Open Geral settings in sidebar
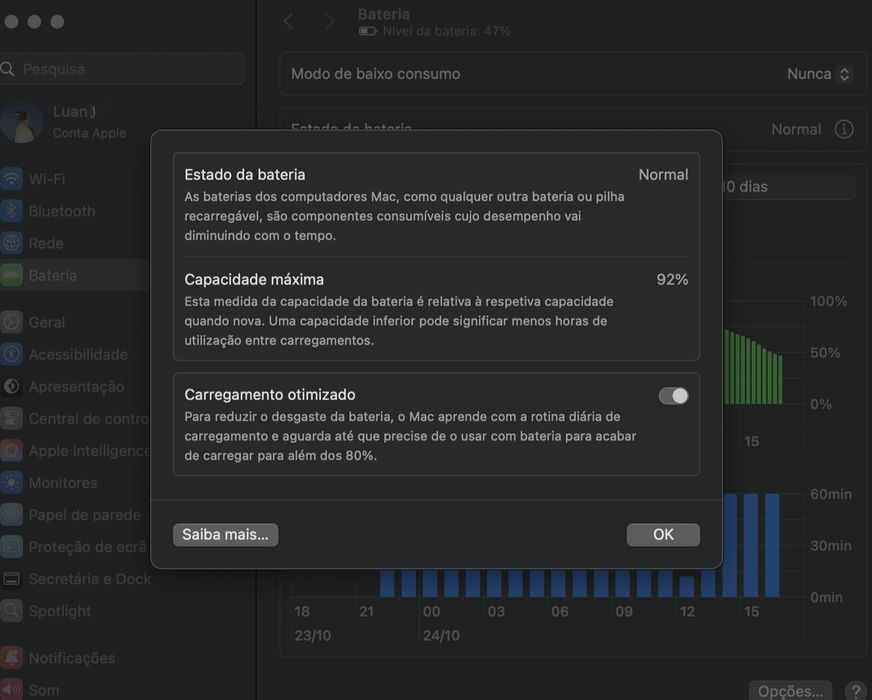Image resolution: width=872 pixels, height=700 pixels. (x=33, y=322)
